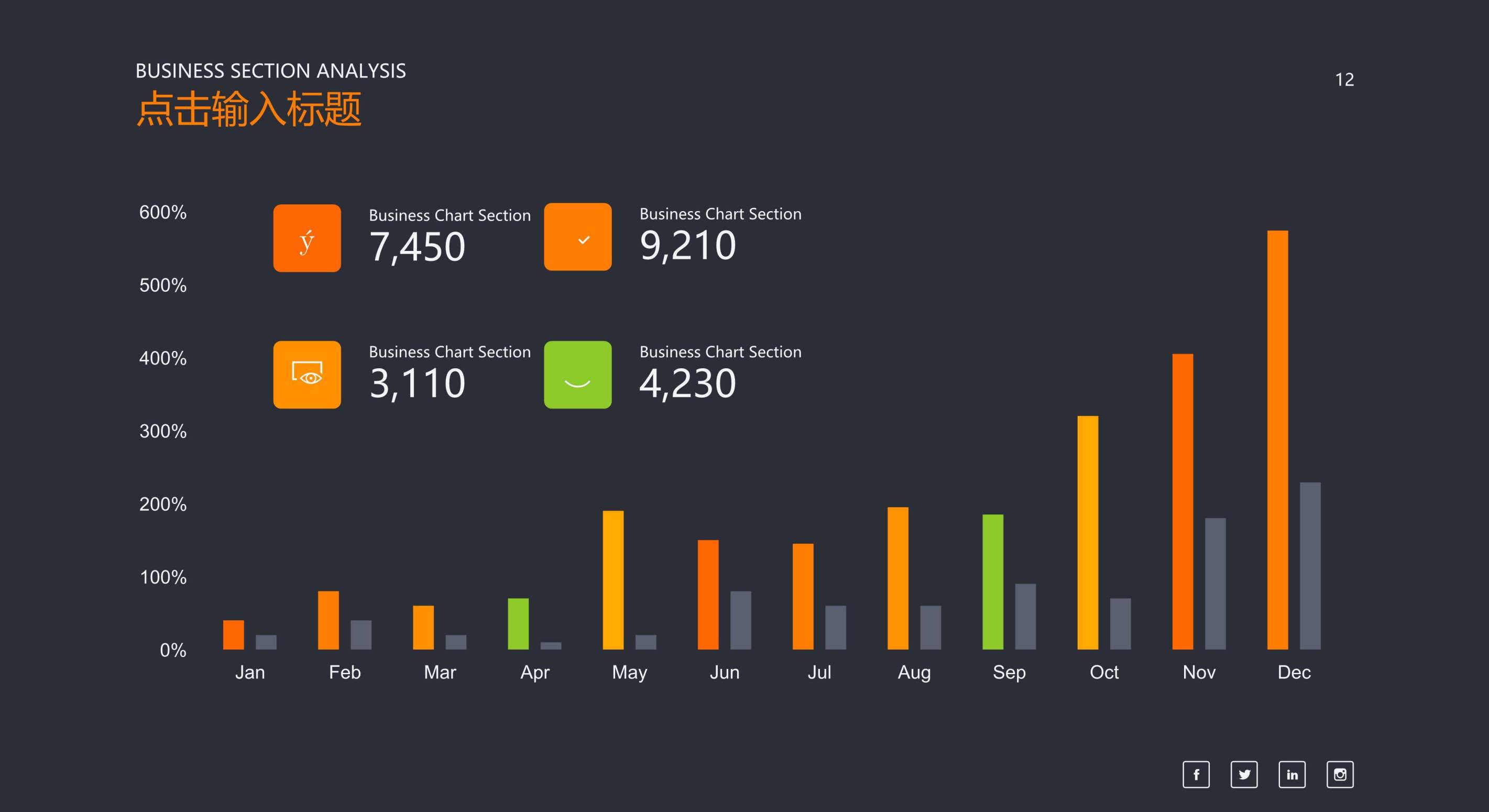
Task: Click the Instagram camera icon
Action: click(1340, 774)
